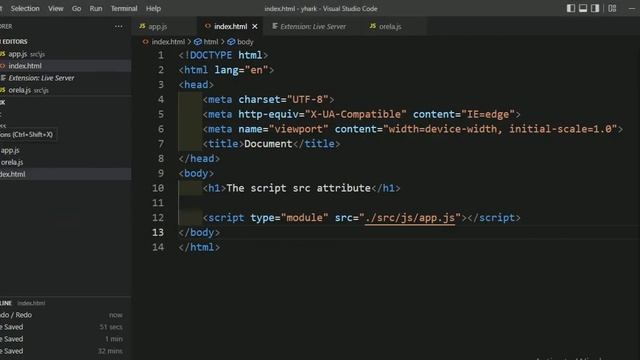Select the Saved entry from 1 min
This screenshot has width=640, height=360.
coord(65,339)
